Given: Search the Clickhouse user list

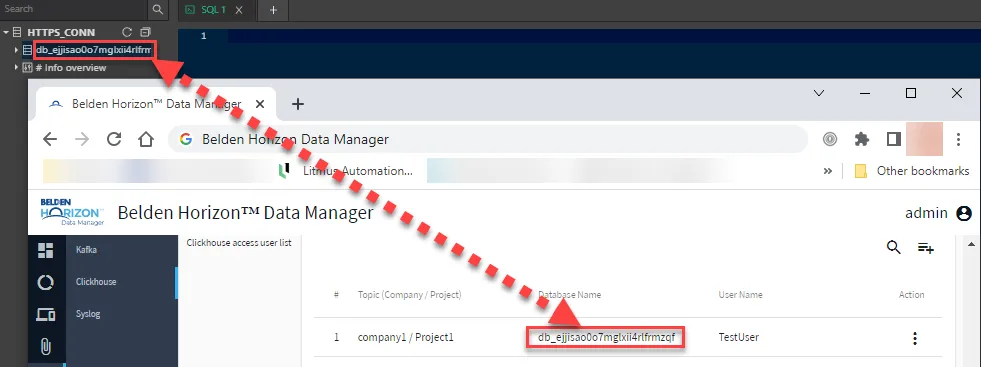Looking at the screenshot, I should click(x=894, y=248).
